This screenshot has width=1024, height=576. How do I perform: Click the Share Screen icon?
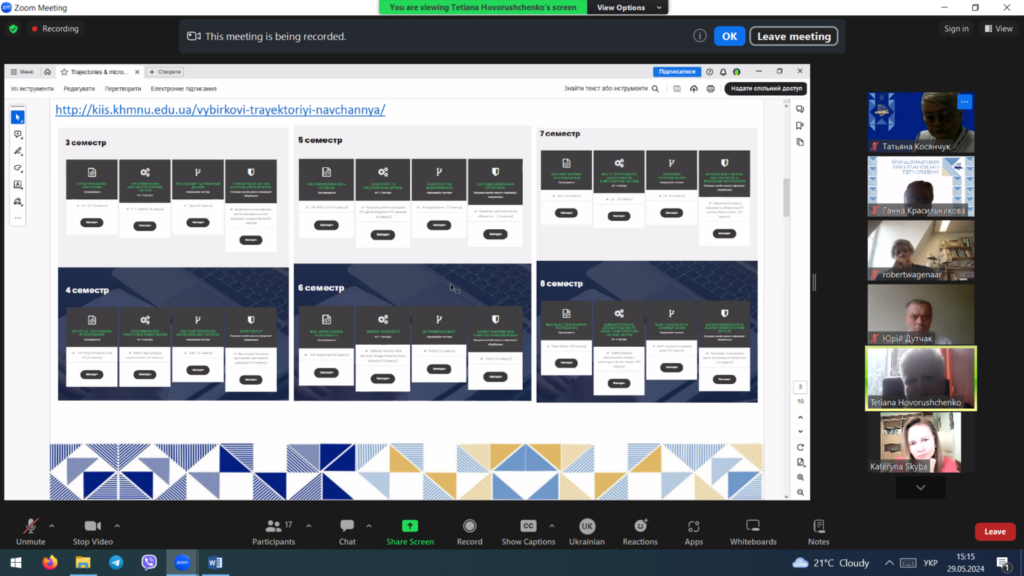point(410,527)
